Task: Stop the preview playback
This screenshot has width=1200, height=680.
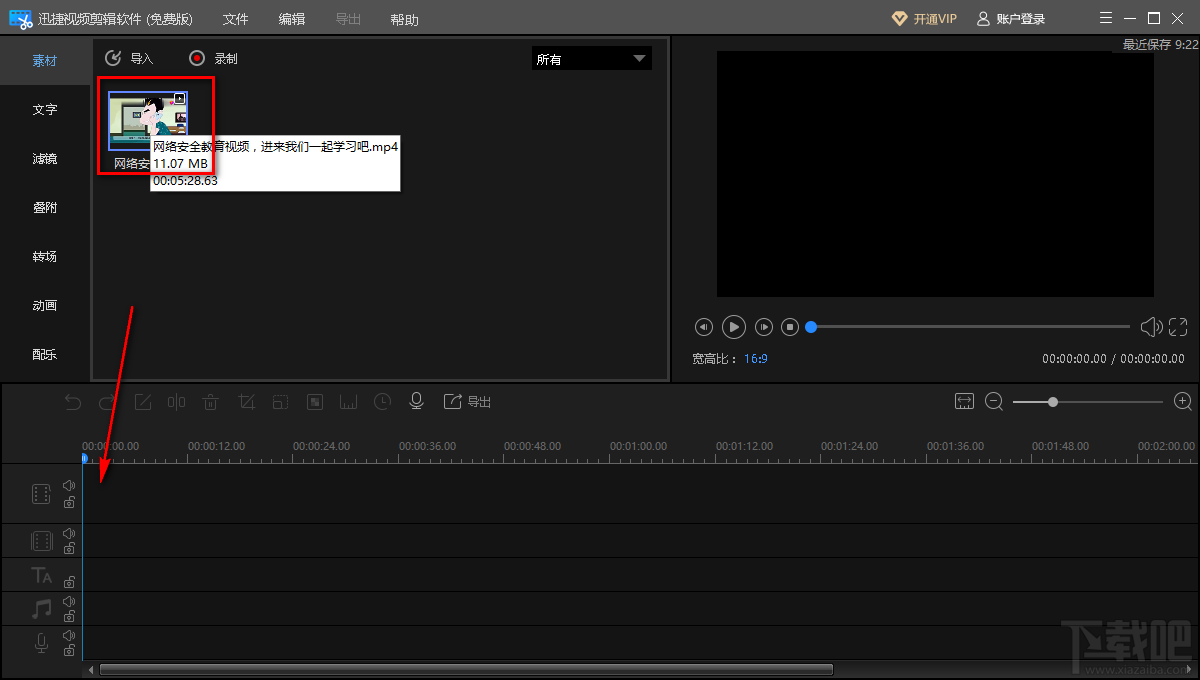Action: pyautogui.click(x=790, y=326)
